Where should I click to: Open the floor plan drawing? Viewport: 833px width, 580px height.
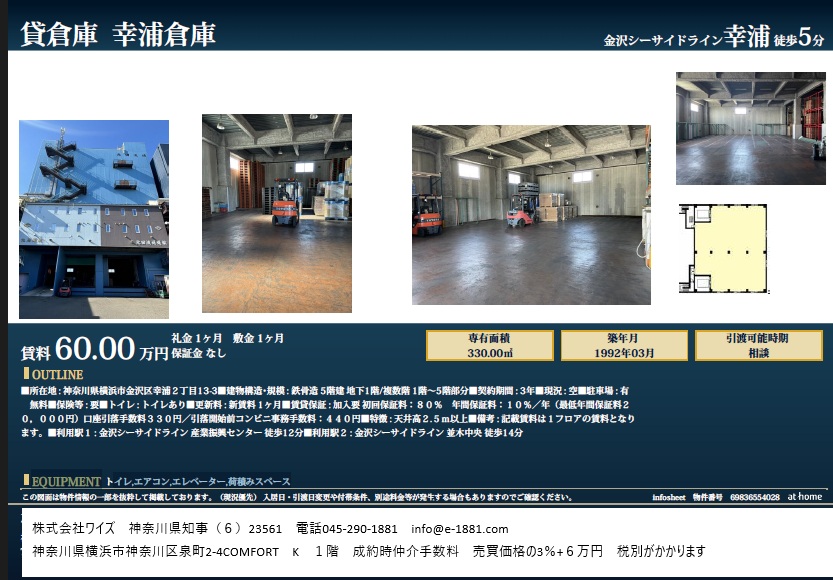(x=724, y=249)
